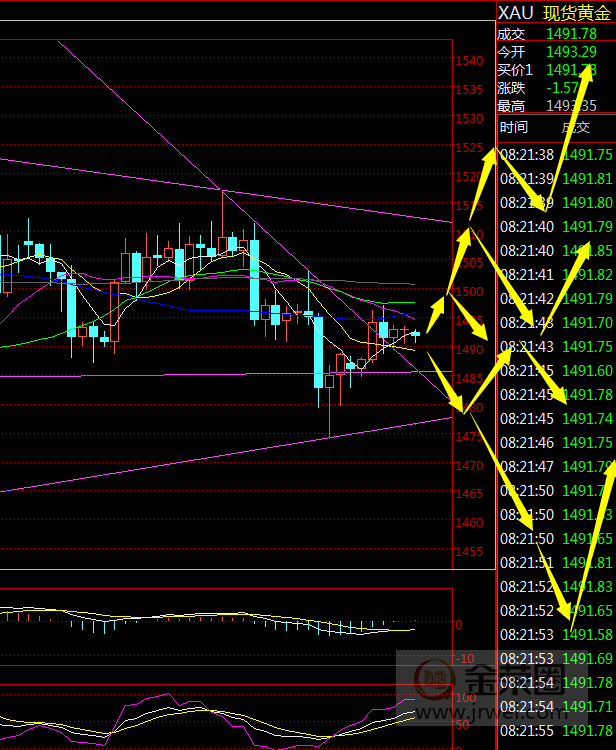
Task: Click the 1455 level on price axis
Action: click(470, 552)
